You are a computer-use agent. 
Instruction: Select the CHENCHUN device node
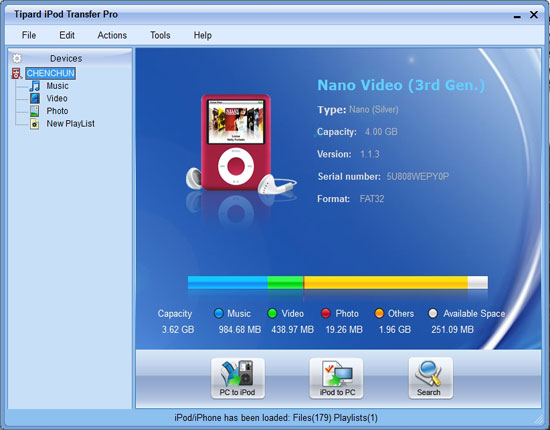pyautogui.click(x=51, y=73)
